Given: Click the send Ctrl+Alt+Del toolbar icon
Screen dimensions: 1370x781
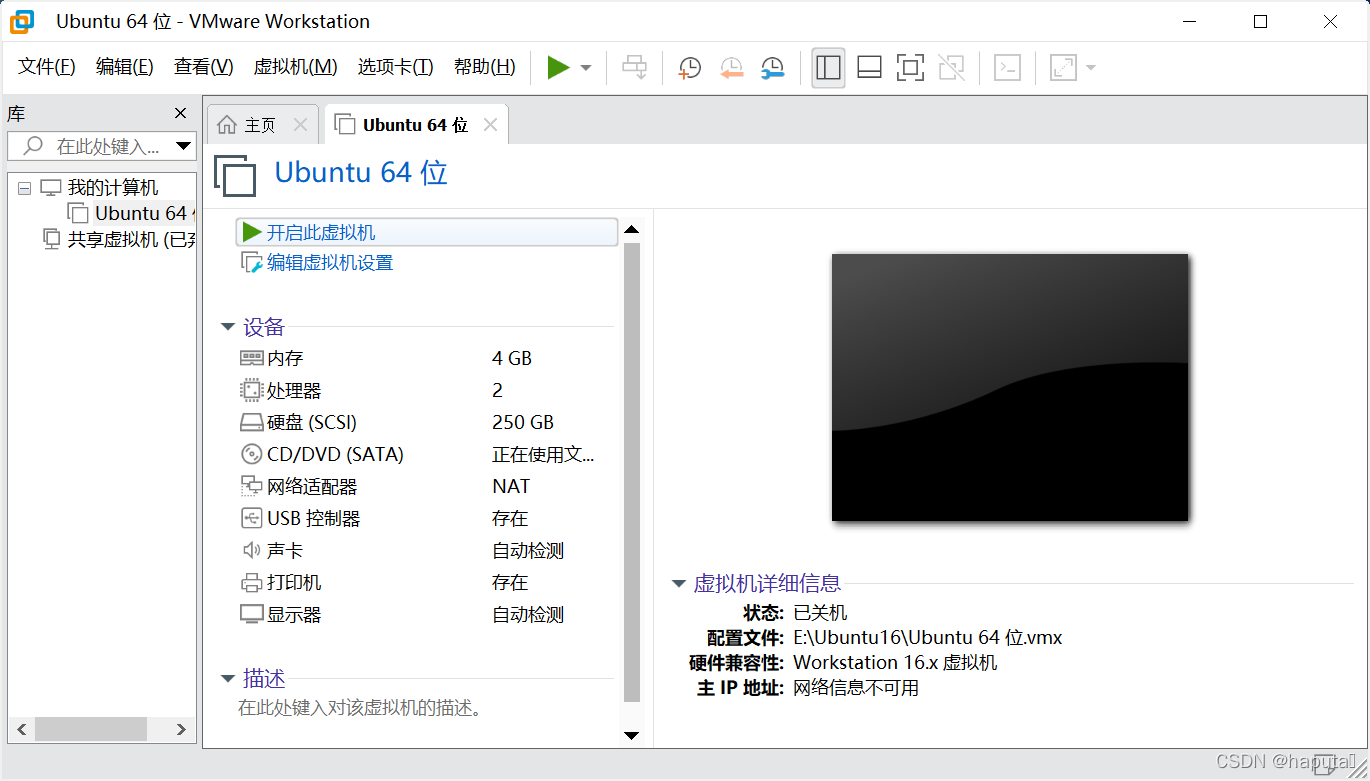Looking at the screenshot, I should point(635,68).
